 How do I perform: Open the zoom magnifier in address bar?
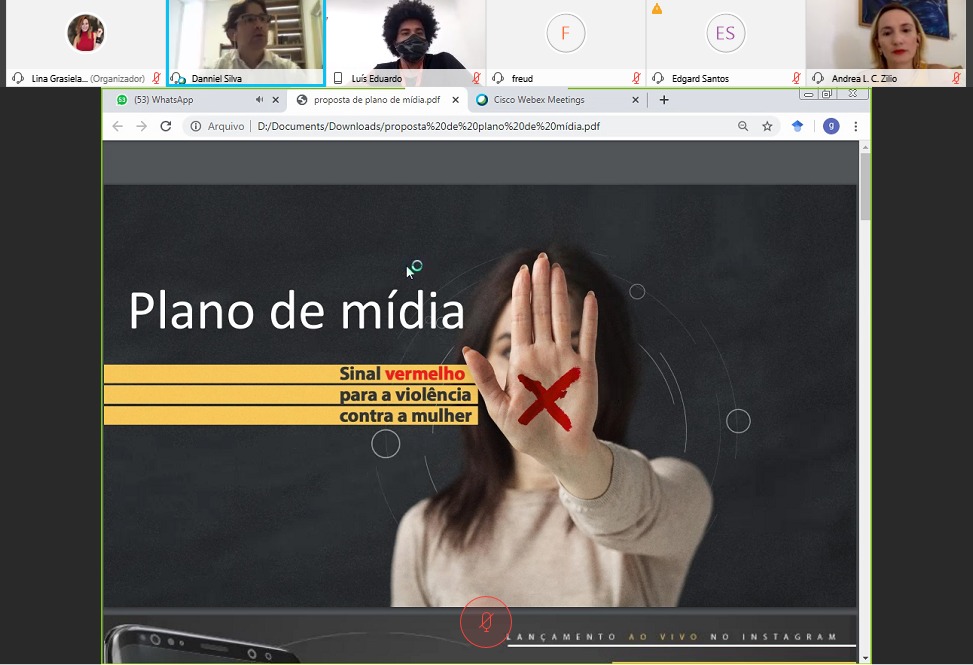[743, 126]
